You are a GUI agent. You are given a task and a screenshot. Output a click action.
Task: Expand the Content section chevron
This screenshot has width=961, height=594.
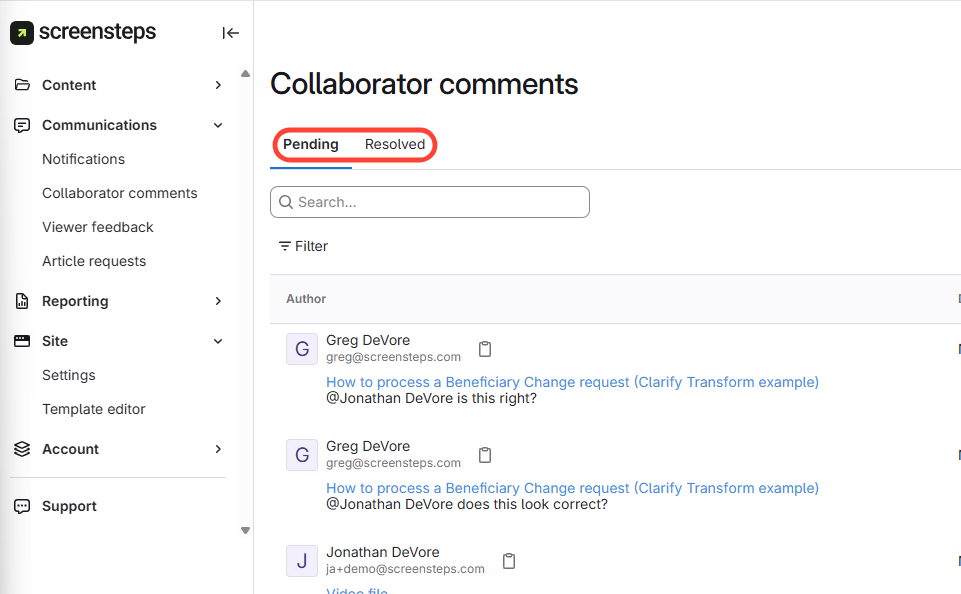coord(218,85)
